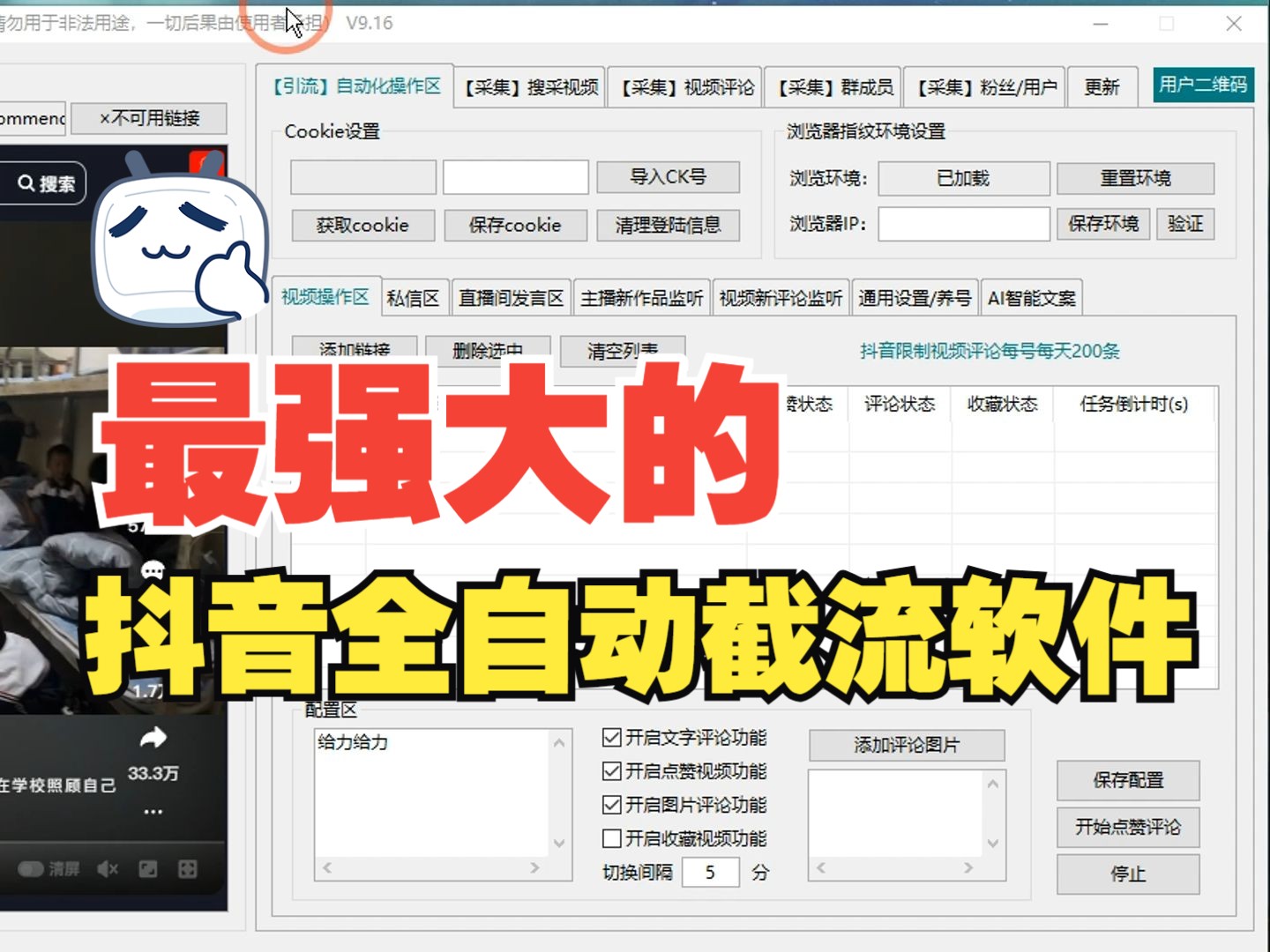Select the 视频新评论监听 sub-tab
This screenshot has width=1270, height=952.
[x=781, y=298]
